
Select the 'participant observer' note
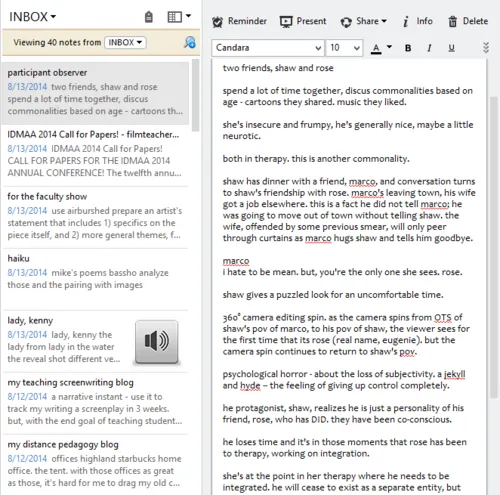click(95, 93)
